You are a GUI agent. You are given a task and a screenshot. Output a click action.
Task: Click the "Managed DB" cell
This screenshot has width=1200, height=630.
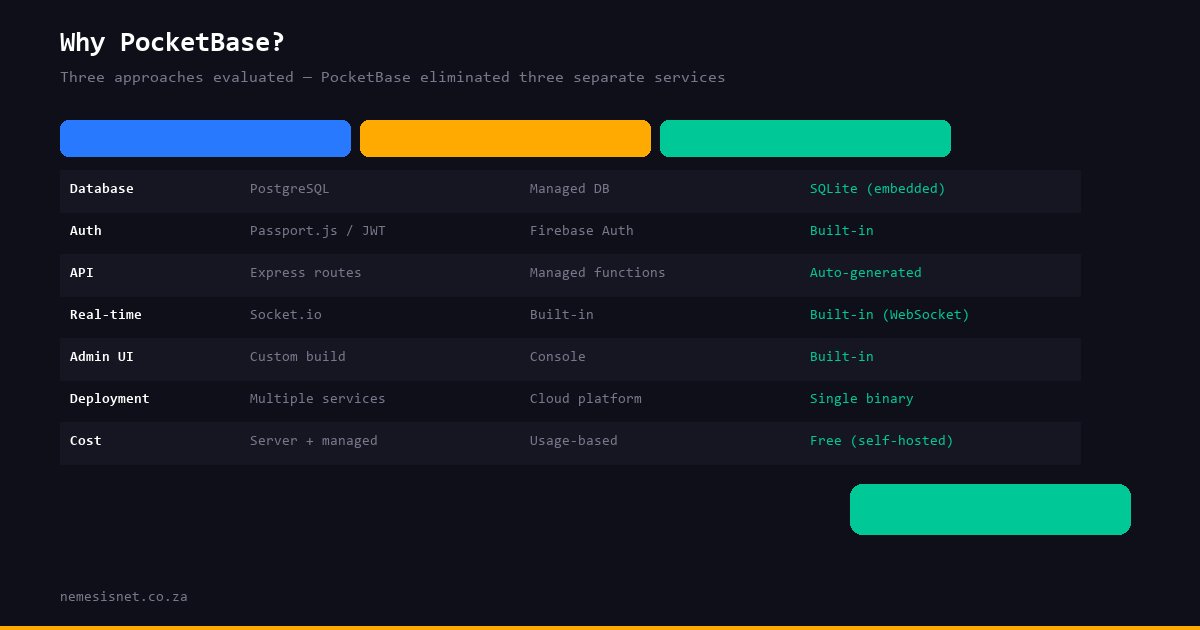pos(570,188)
